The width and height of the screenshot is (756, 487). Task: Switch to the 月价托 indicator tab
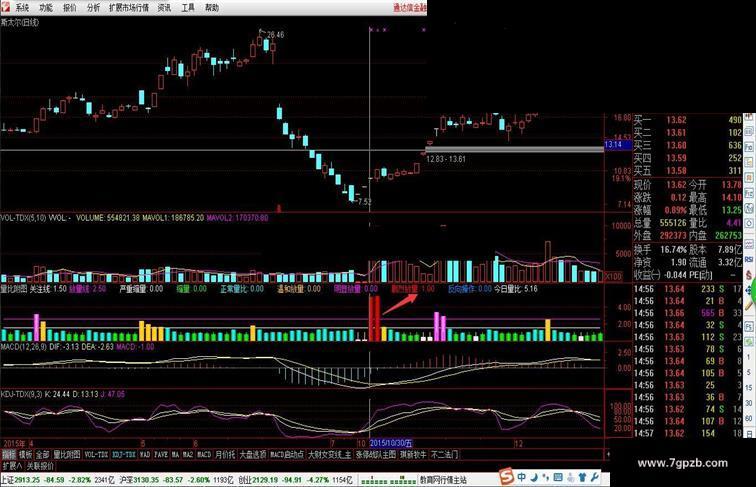pos(225,454)
